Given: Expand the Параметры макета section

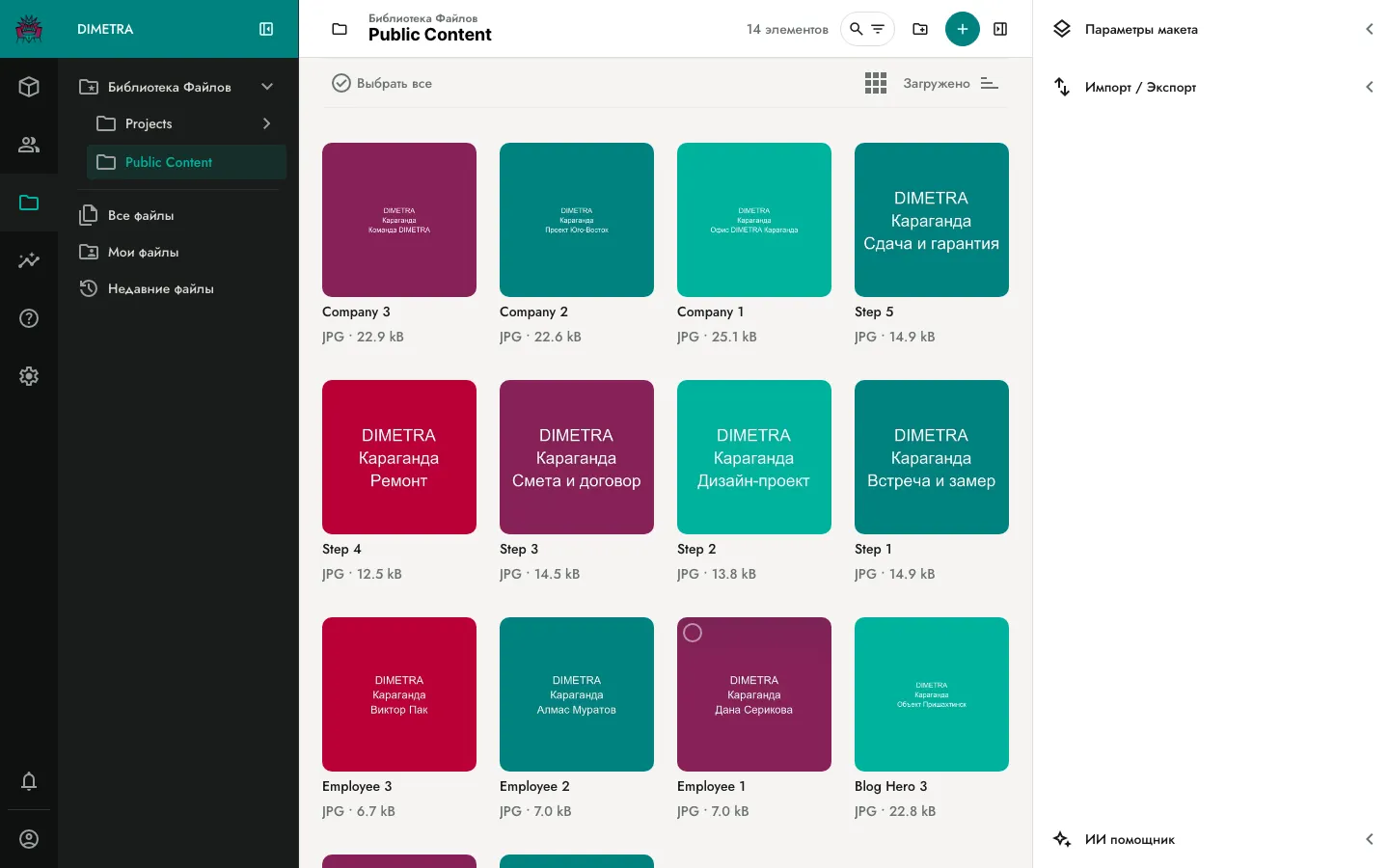Looking at the screenshot, I should pyautogui.click(x=1370, y=29).
